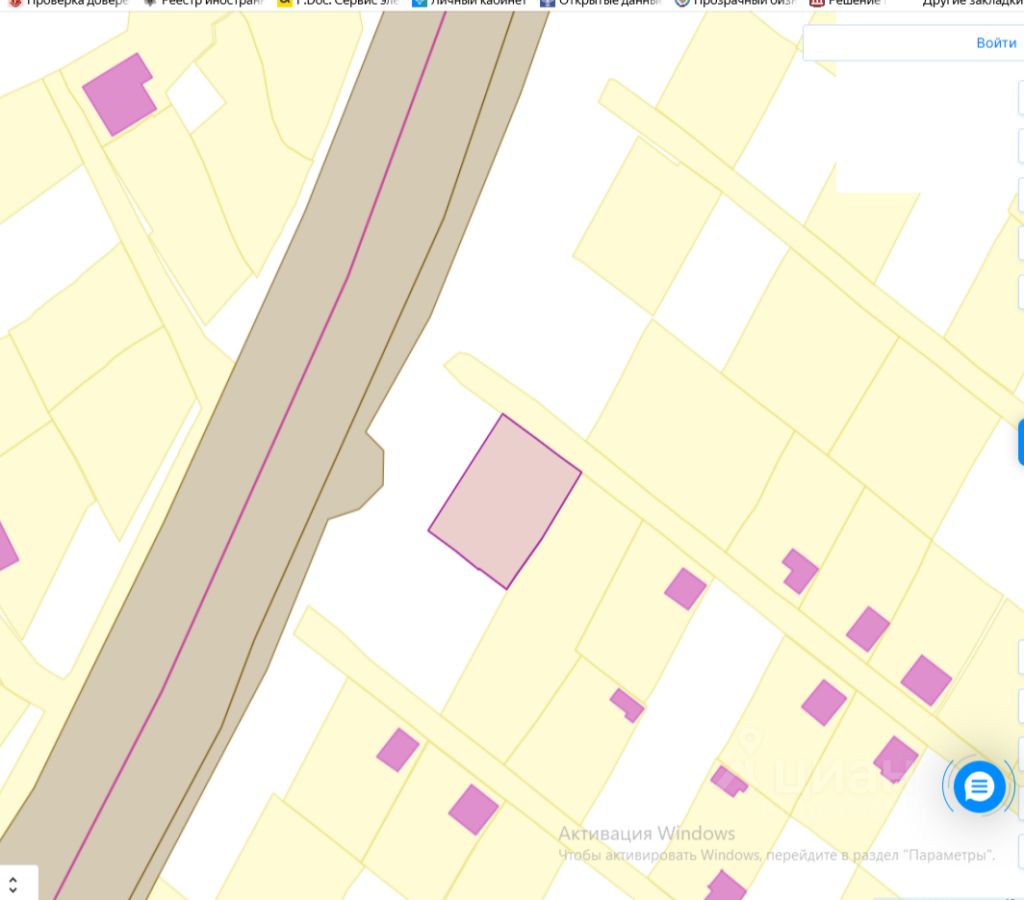Select the large pink building top-left
1024x900 pixels.
coord(119,95)
